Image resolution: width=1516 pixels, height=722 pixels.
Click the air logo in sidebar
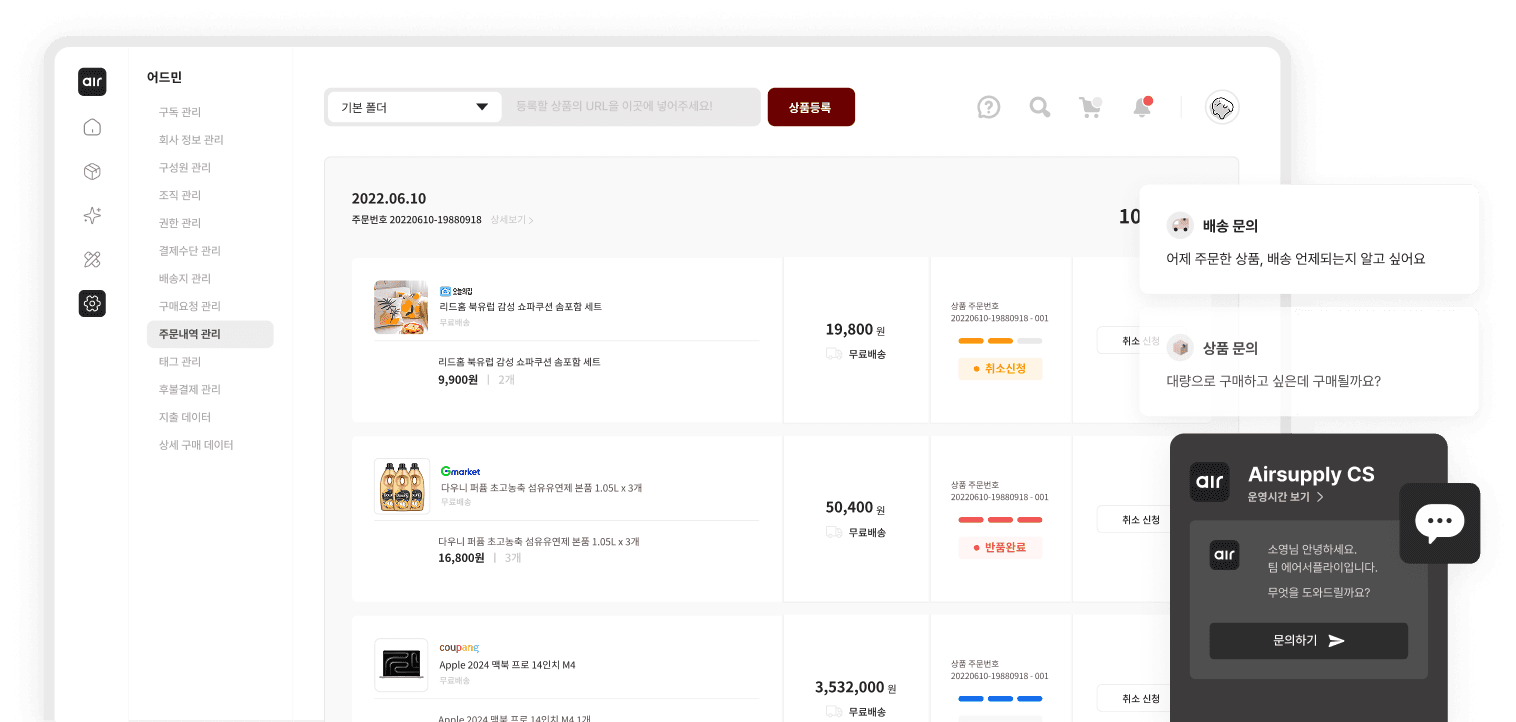click(x=92, y=82)
